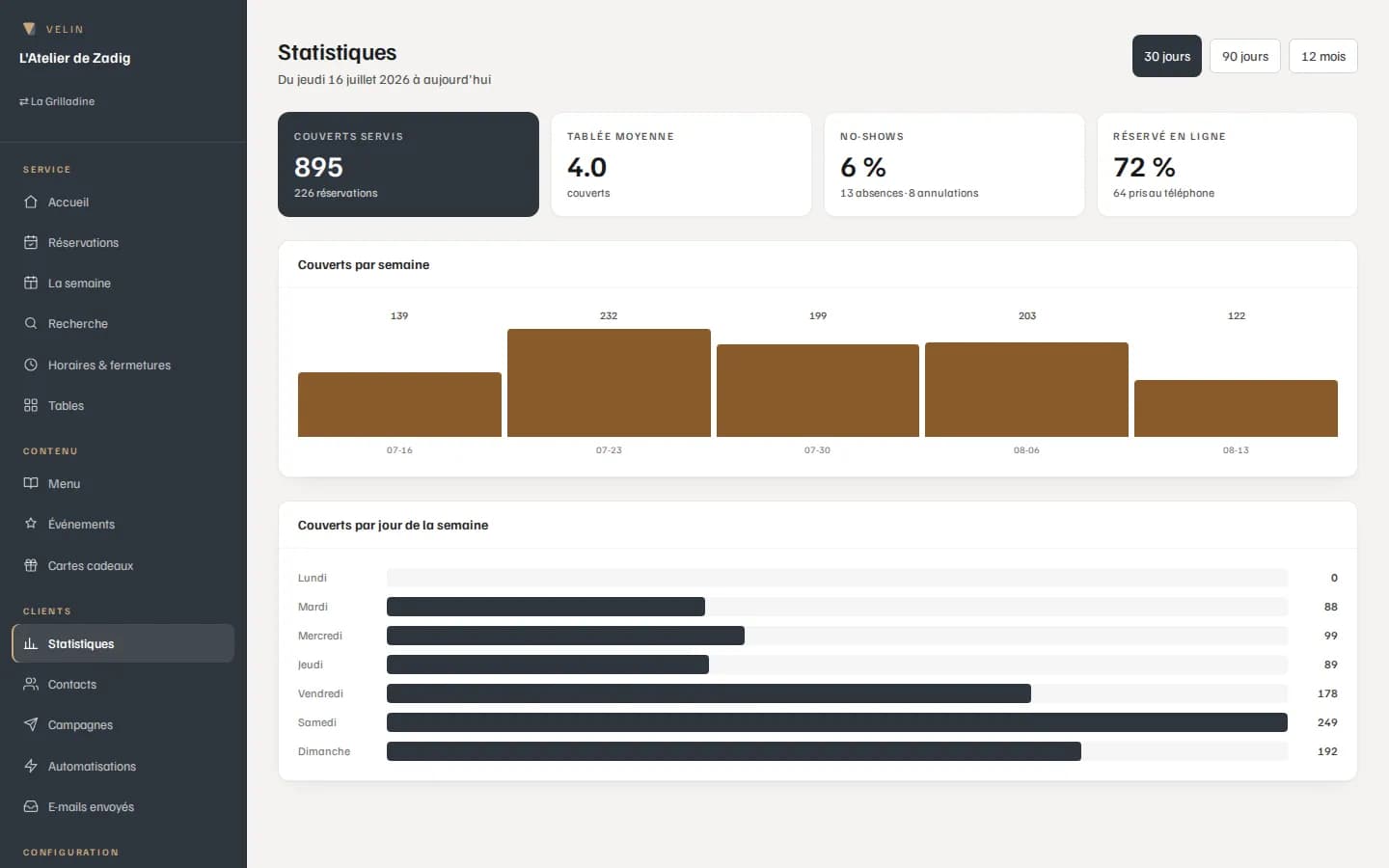
Task: Click the Recherche magnifier icon
Action: pos(31,324)
